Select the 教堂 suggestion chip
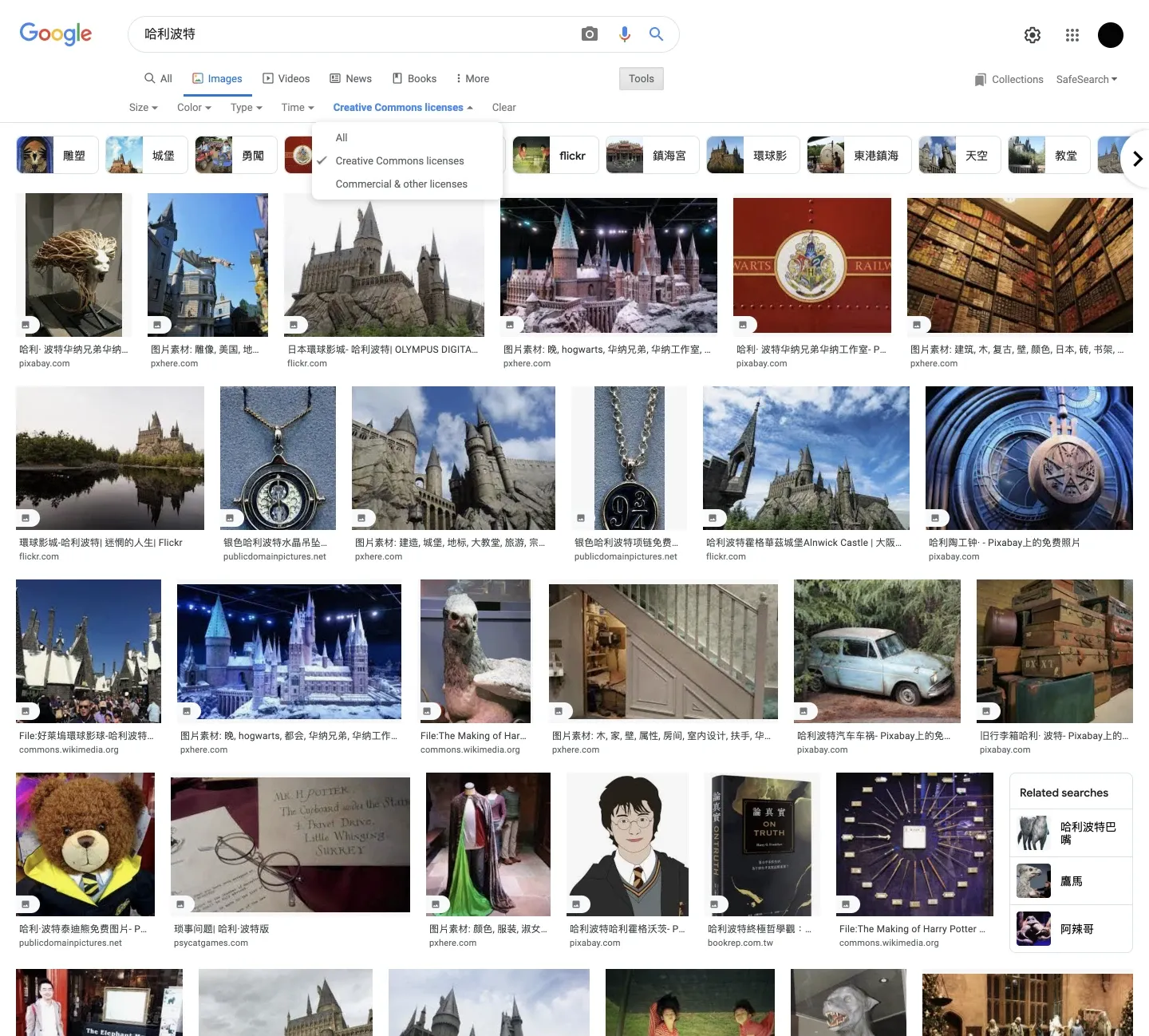Image resolution: width=1149 pixels, height=1036 pixels. click(1049, 155)
